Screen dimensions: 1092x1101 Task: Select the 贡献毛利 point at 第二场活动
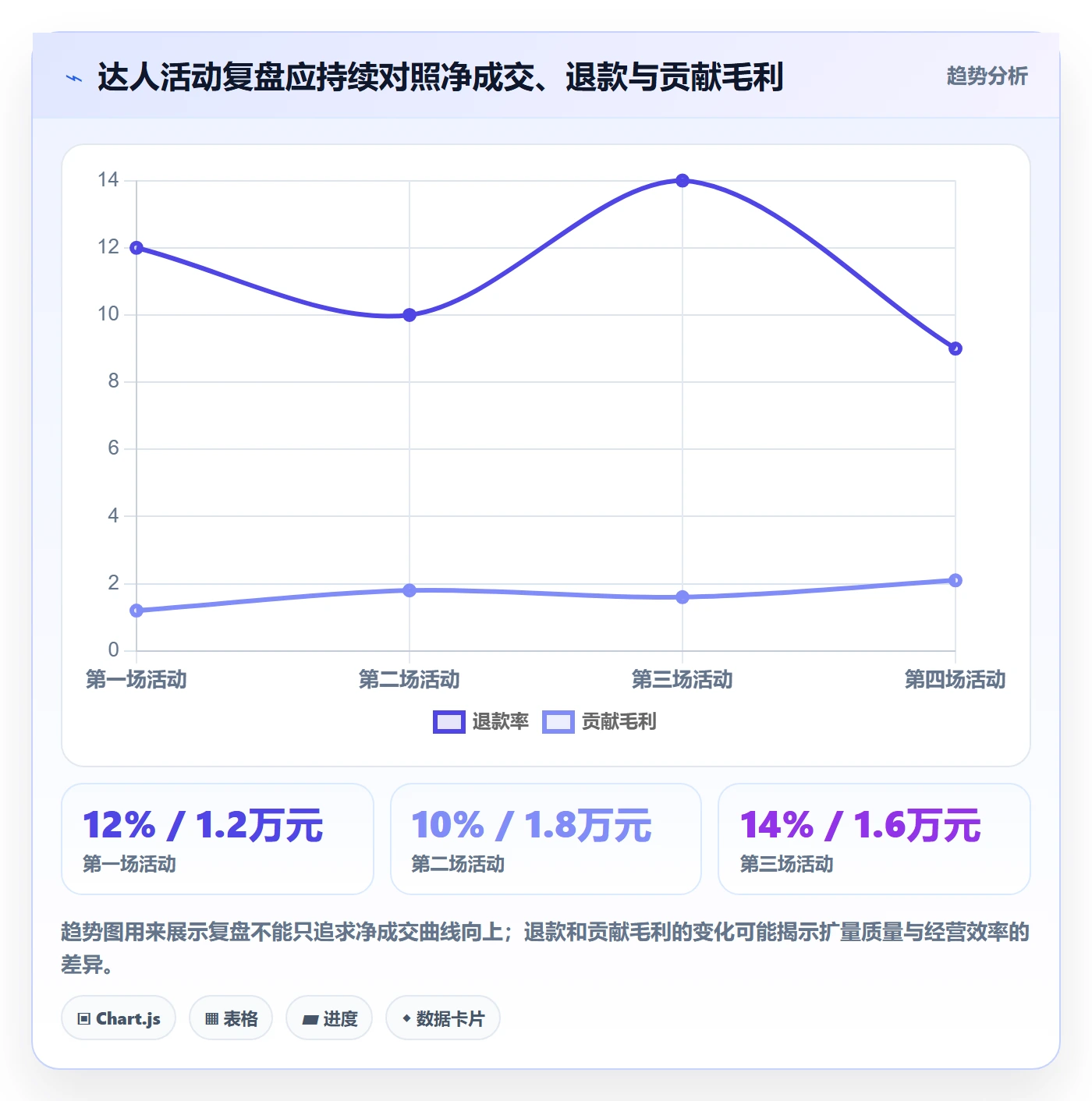409,590
